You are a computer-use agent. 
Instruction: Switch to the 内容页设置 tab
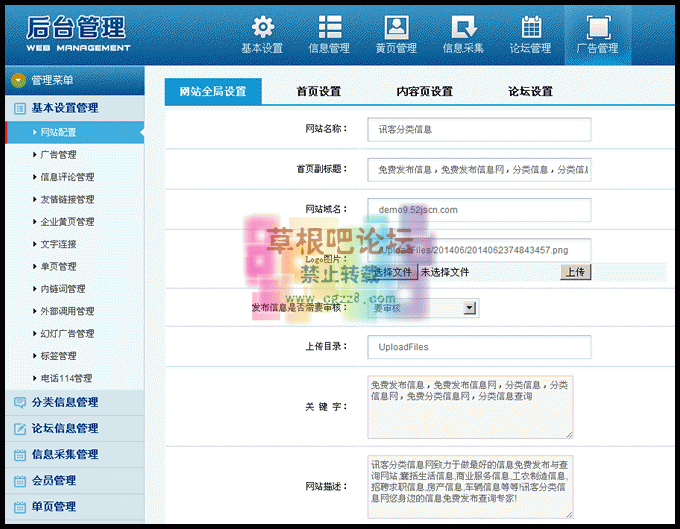(x=424, y=91)
